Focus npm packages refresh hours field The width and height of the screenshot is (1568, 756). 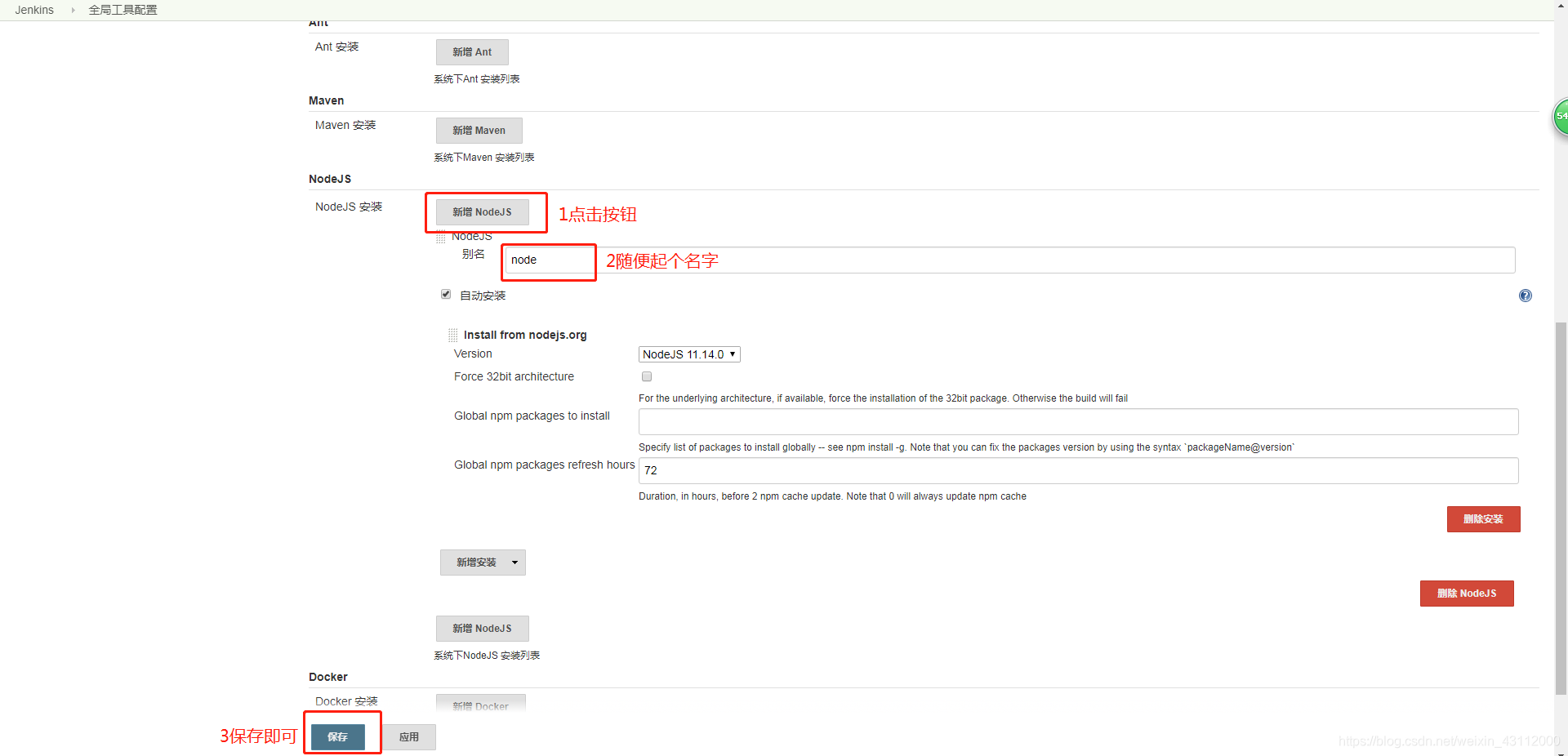1078,471
